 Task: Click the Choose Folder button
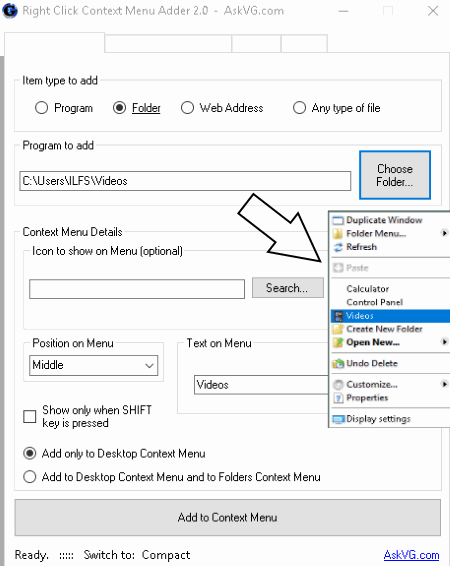point(395,175)
